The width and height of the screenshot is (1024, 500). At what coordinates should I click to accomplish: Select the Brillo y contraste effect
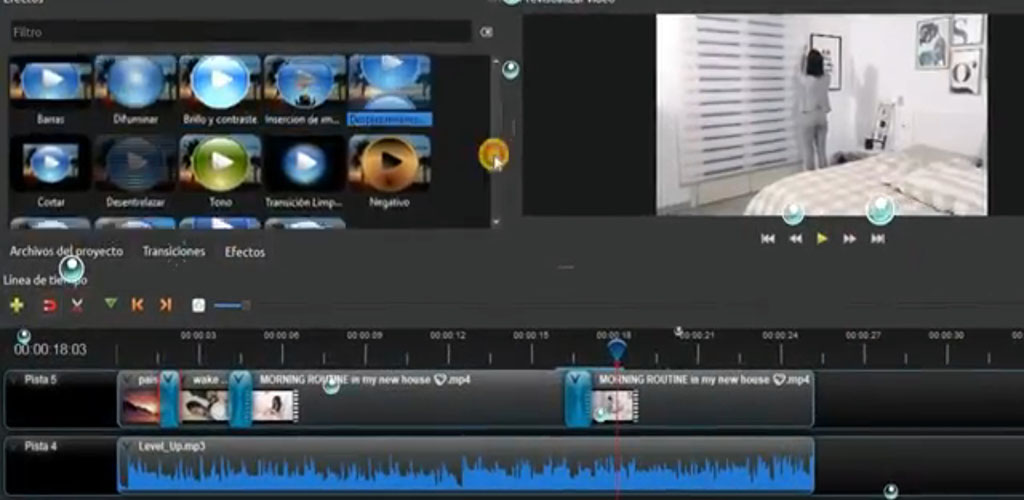pyautogui.click(x=220, y=90)
